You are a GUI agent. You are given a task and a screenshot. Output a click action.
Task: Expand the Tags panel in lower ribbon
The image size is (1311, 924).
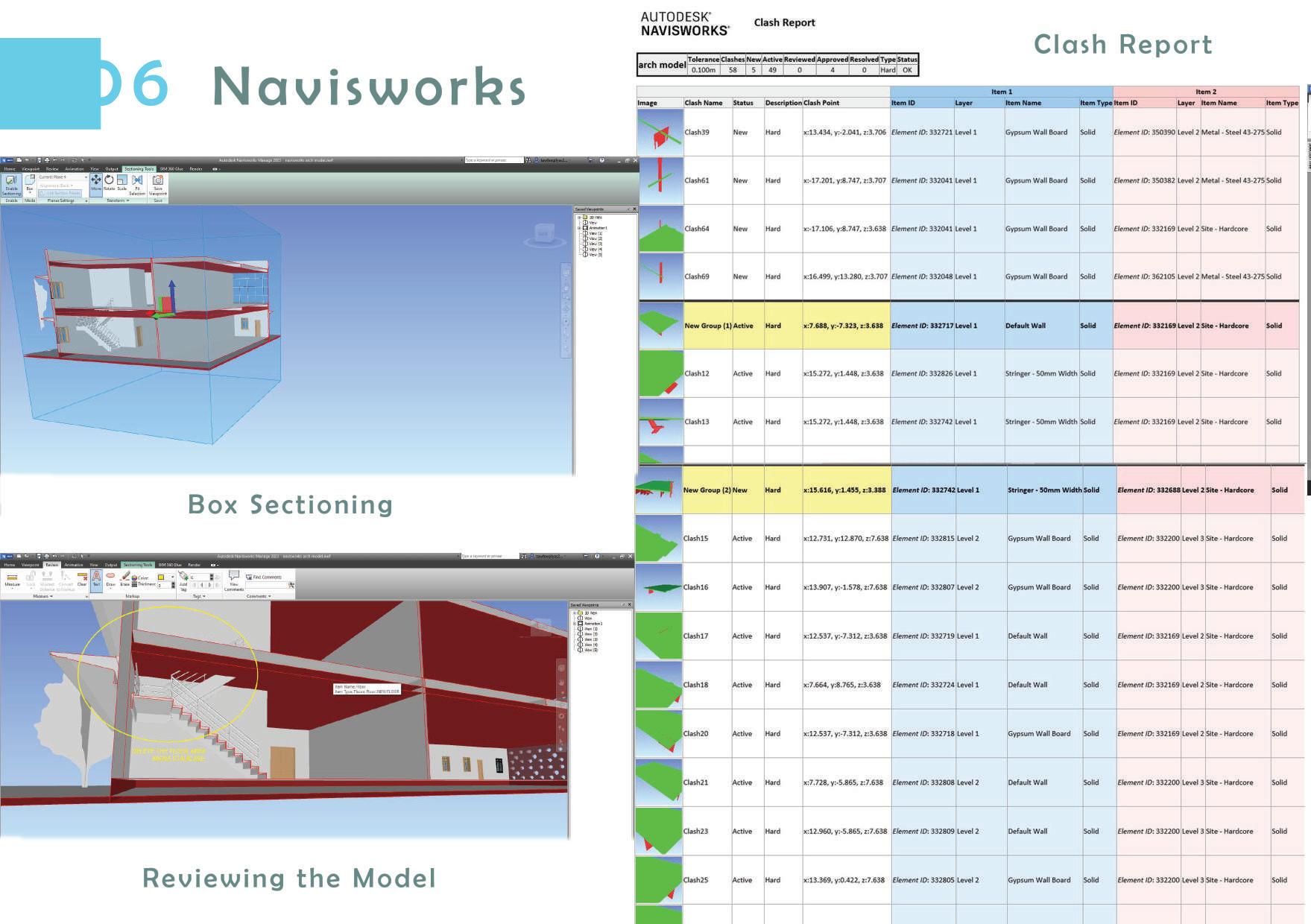pos(198,596)
